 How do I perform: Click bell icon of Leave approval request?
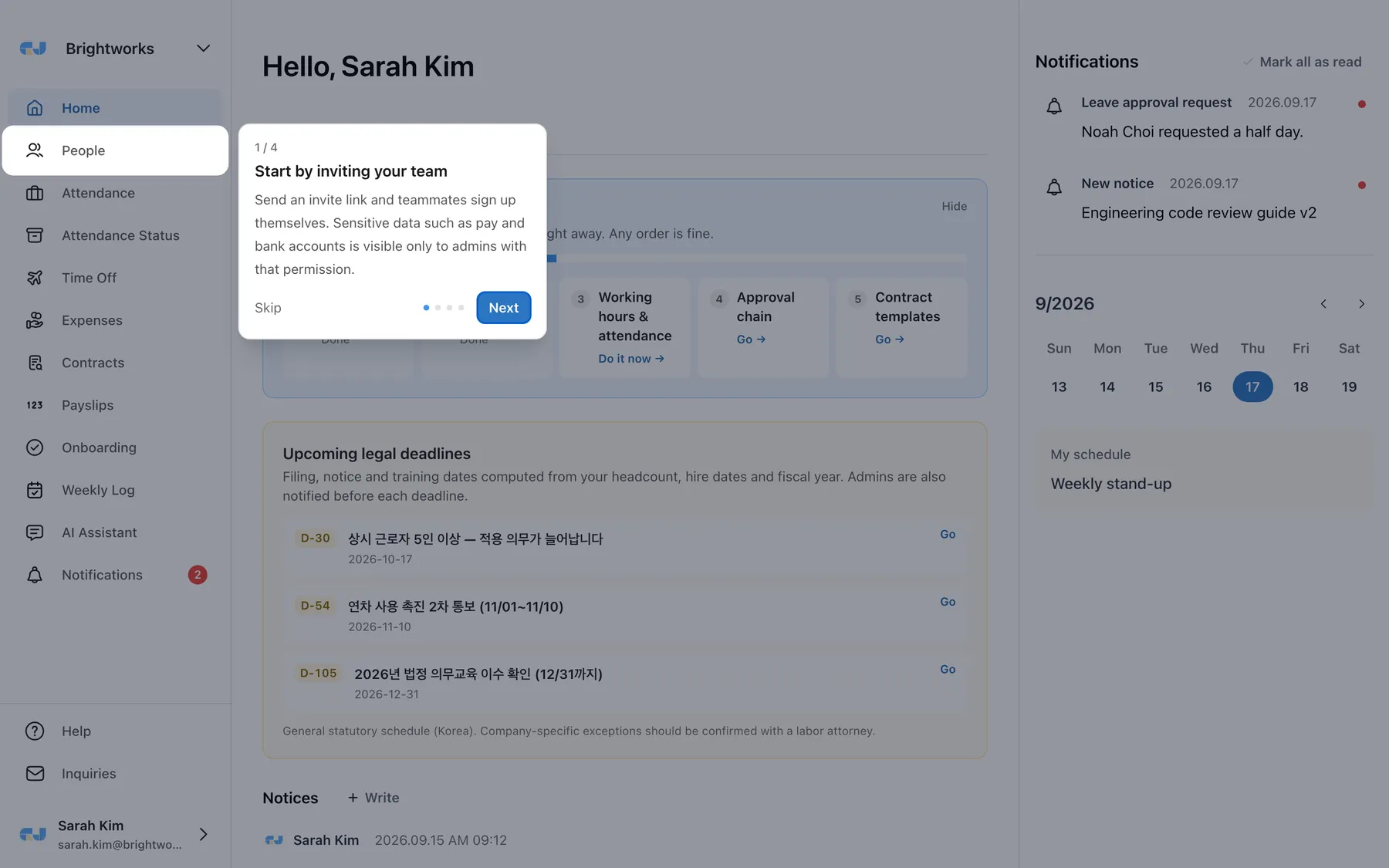point(1054,106)
